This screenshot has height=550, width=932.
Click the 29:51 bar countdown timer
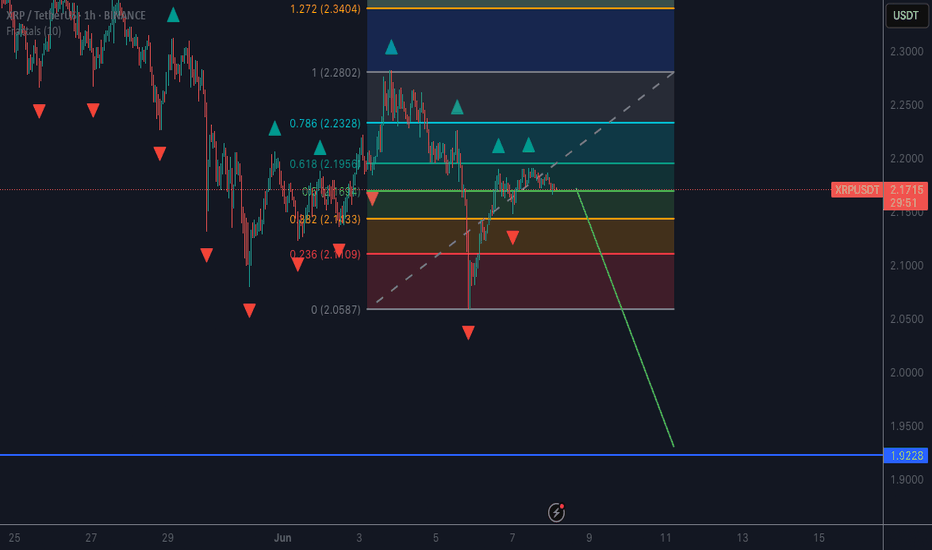coord(903,203)
